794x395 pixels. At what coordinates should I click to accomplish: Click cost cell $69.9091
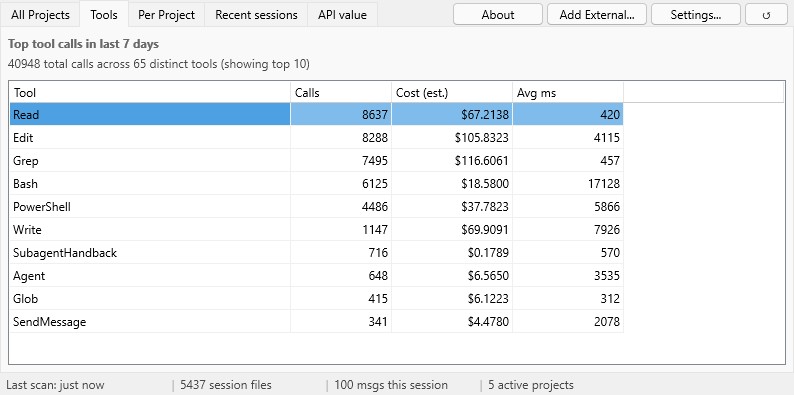(485, 229)
